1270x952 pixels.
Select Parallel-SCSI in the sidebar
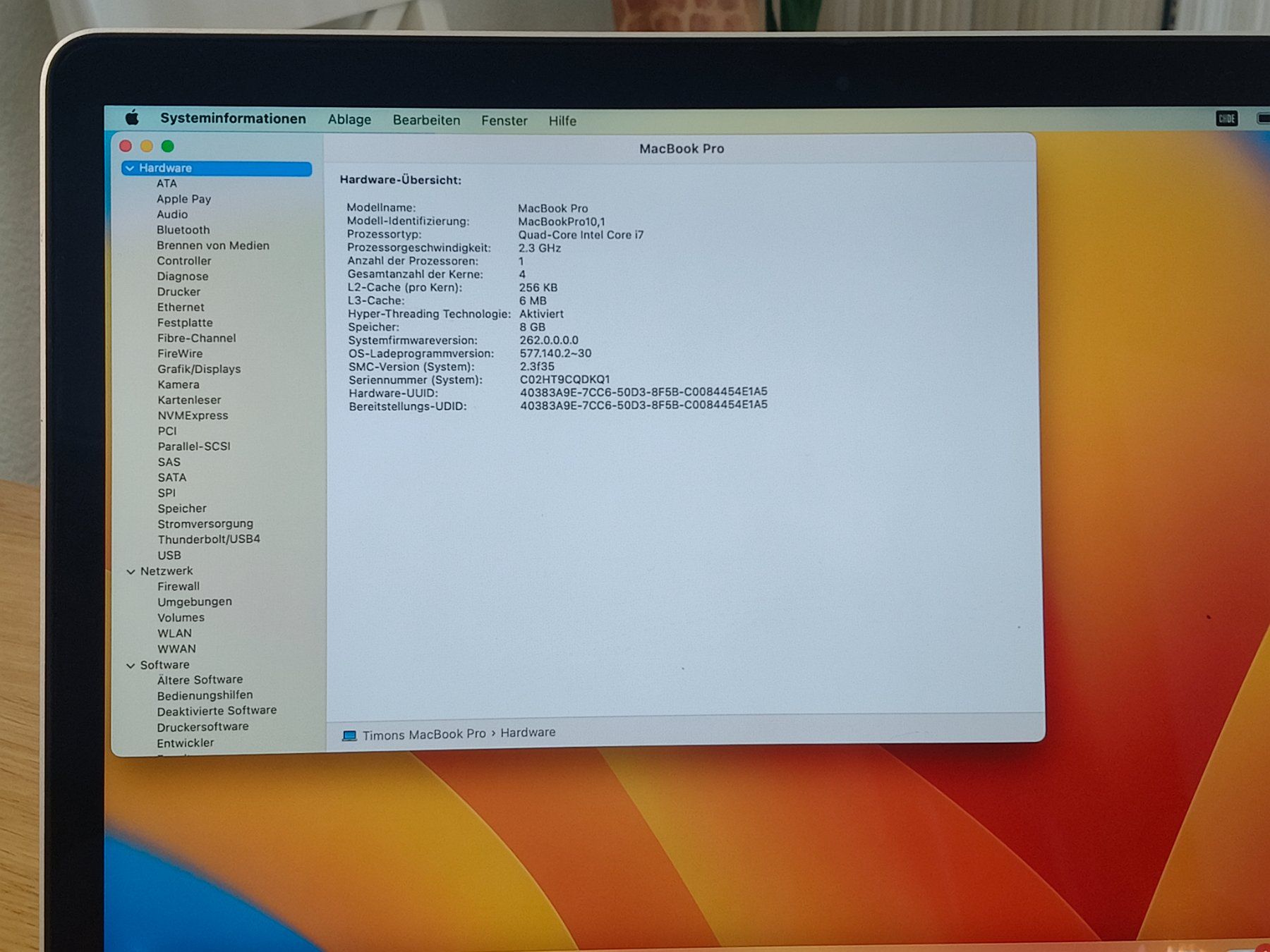[194, 446]
